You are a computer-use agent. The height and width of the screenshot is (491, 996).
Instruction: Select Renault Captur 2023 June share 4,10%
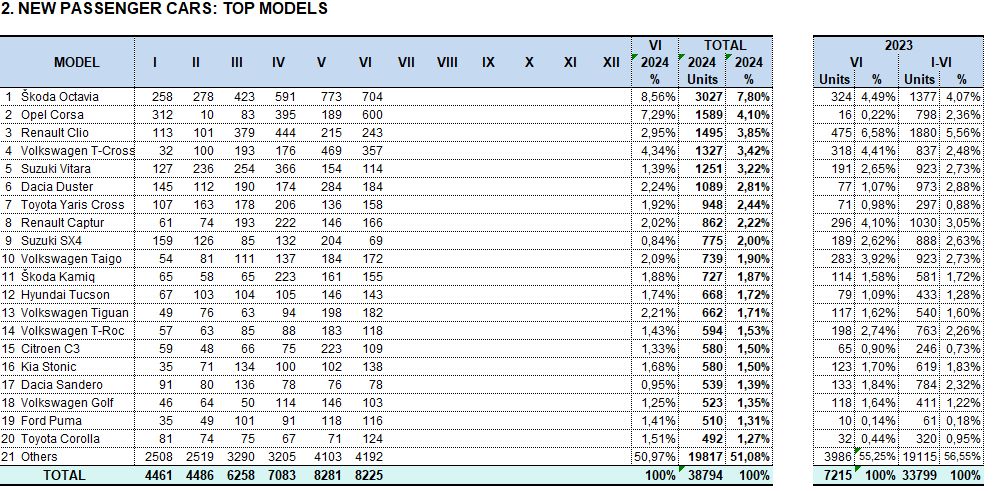[878, 222]
